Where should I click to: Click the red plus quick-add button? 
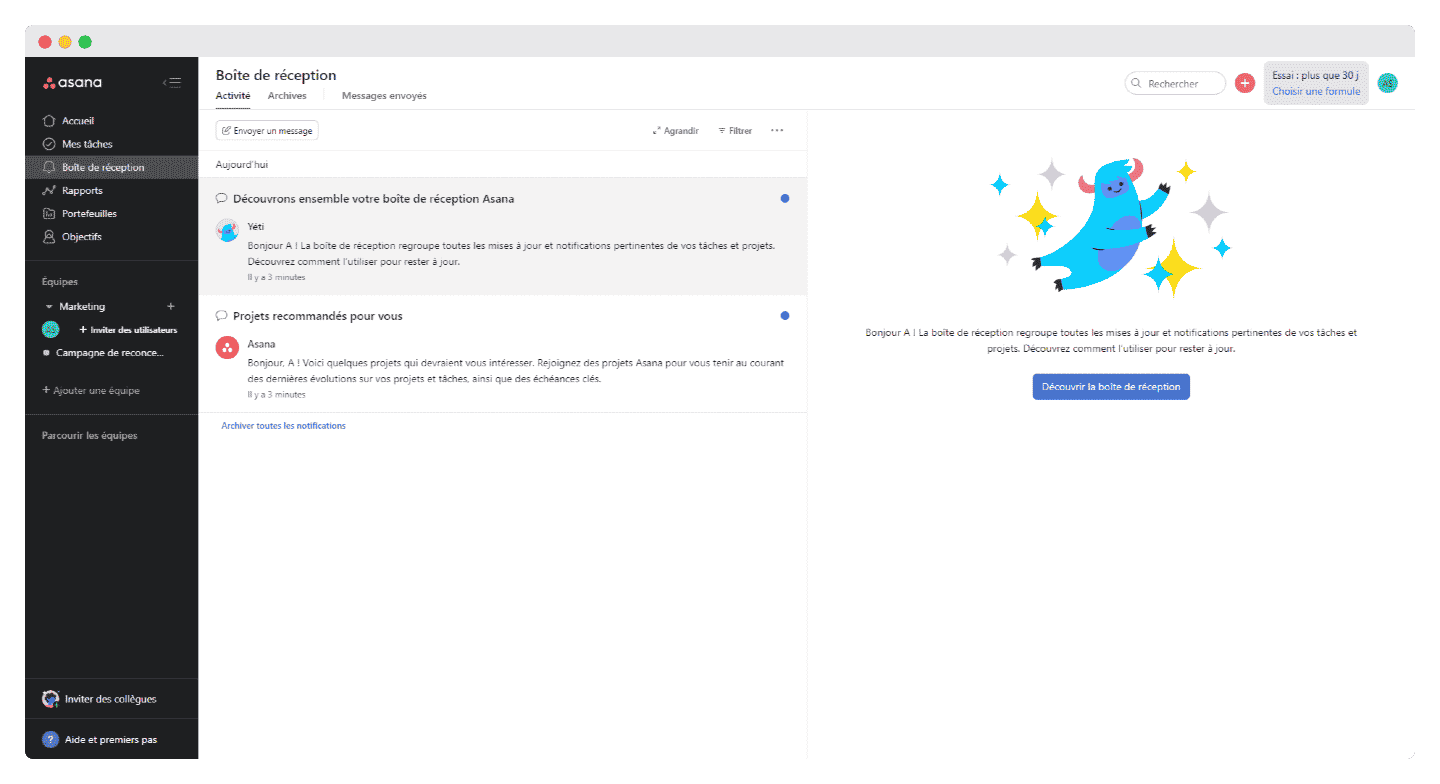(x=1245, y=83)
